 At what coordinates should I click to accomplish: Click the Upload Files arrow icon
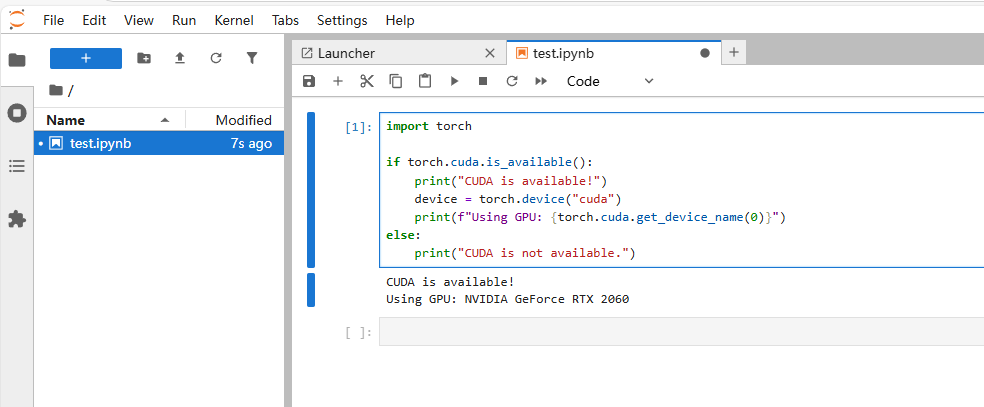pos(179,58)
